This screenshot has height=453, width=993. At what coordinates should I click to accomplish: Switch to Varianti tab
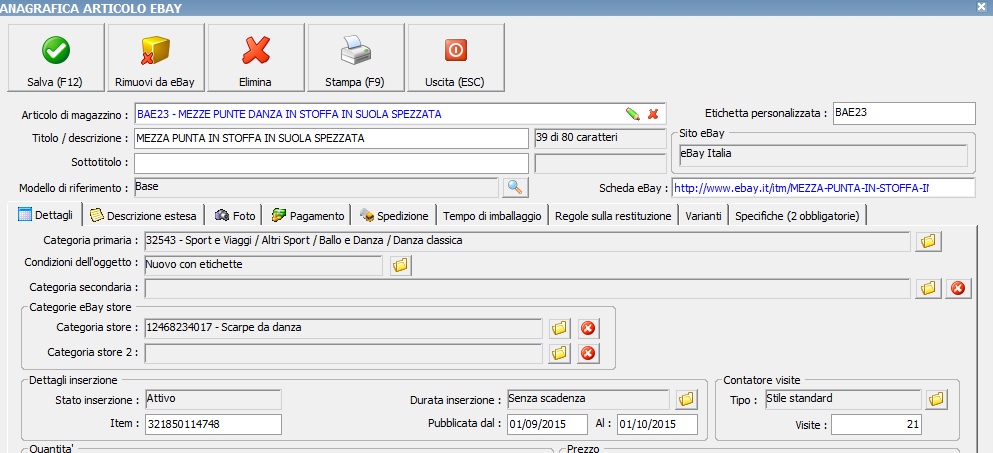click(704, 216)
